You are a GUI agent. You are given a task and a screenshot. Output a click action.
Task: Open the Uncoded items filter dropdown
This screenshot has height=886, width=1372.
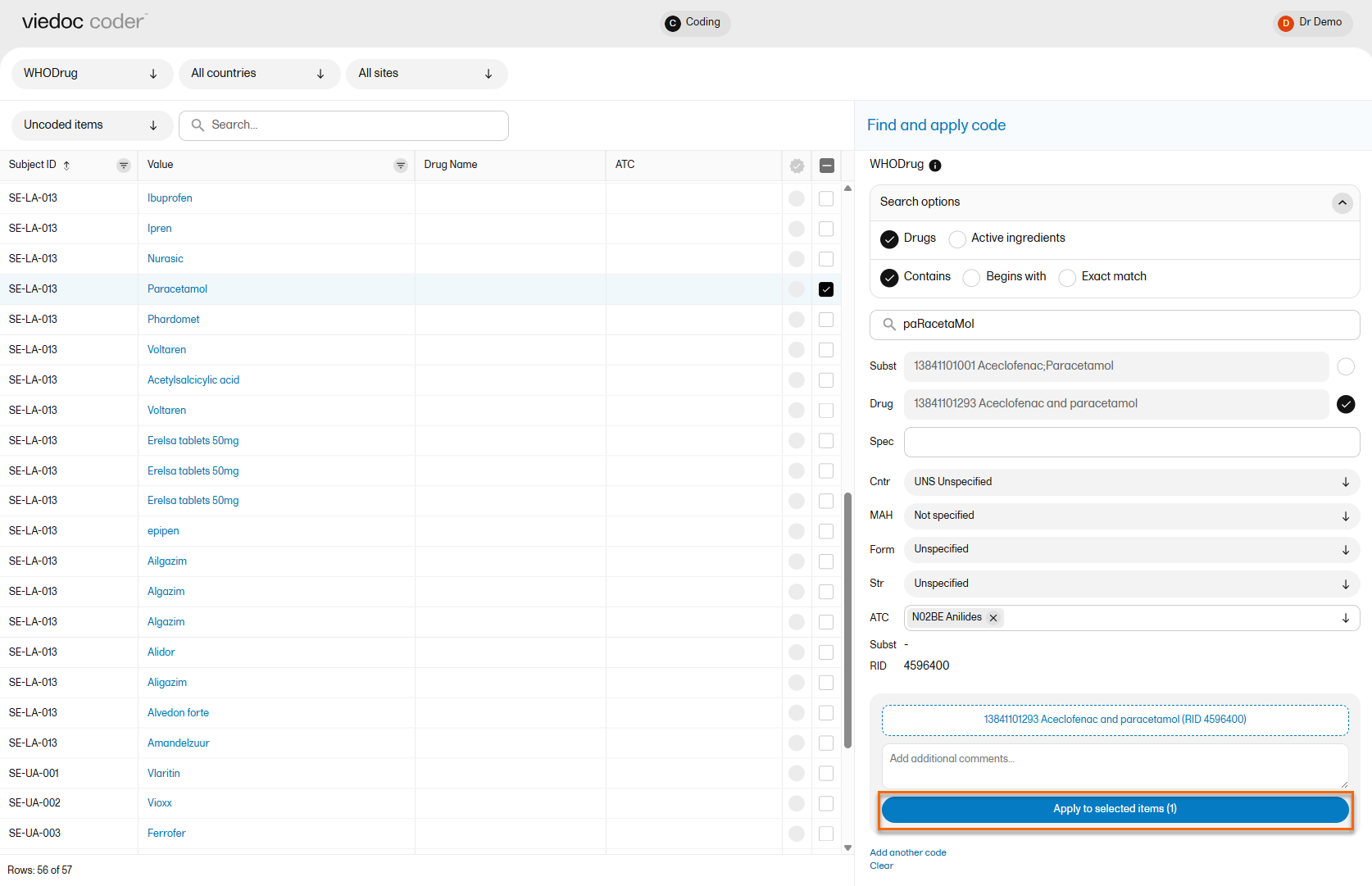point(91,125)
